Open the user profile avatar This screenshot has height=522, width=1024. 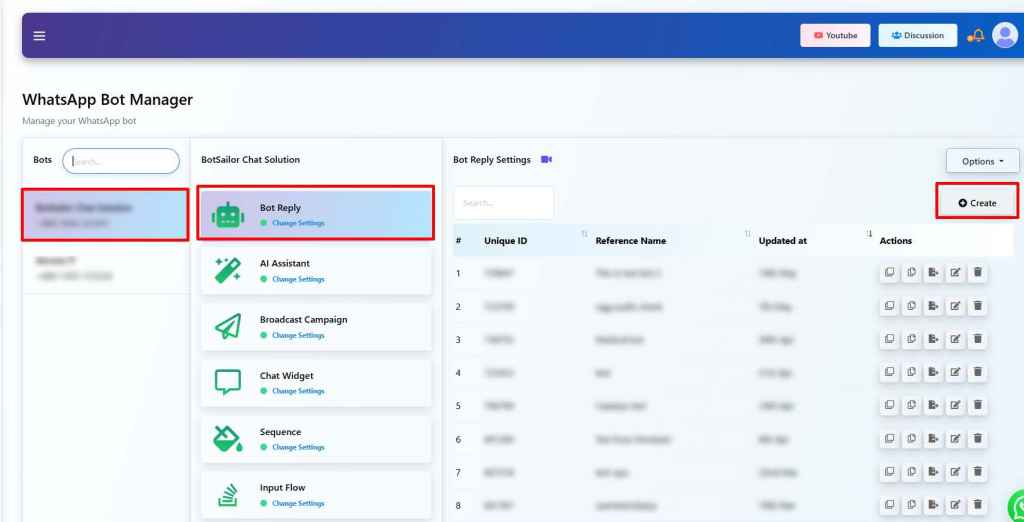tap(1004, 36)
